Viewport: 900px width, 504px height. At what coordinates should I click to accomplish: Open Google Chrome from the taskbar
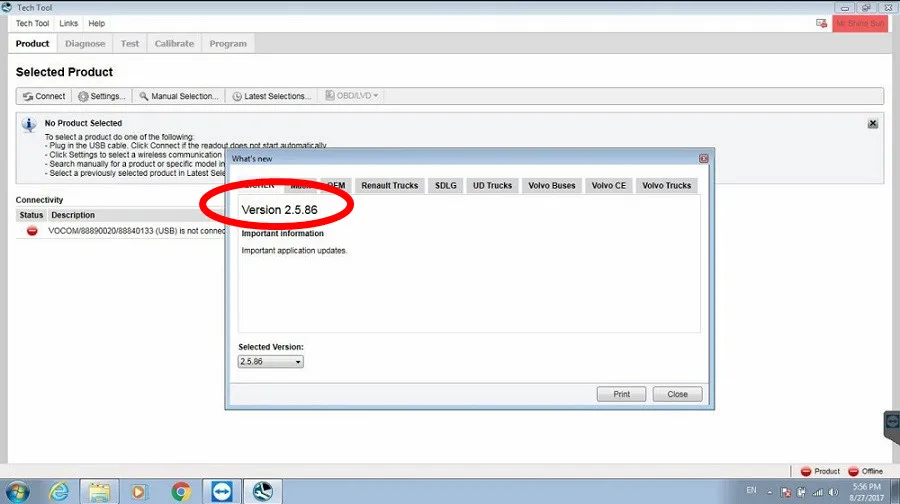click(x=181, y=491)
